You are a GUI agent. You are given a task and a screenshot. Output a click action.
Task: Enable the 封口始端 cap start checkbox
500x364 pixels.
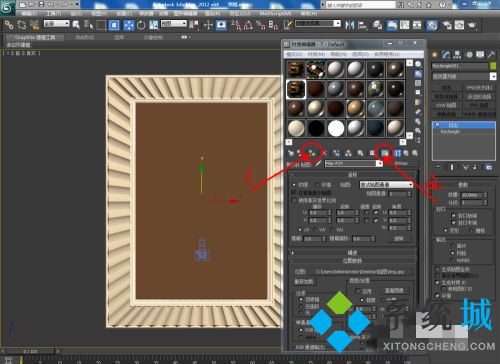click(453, 216)
